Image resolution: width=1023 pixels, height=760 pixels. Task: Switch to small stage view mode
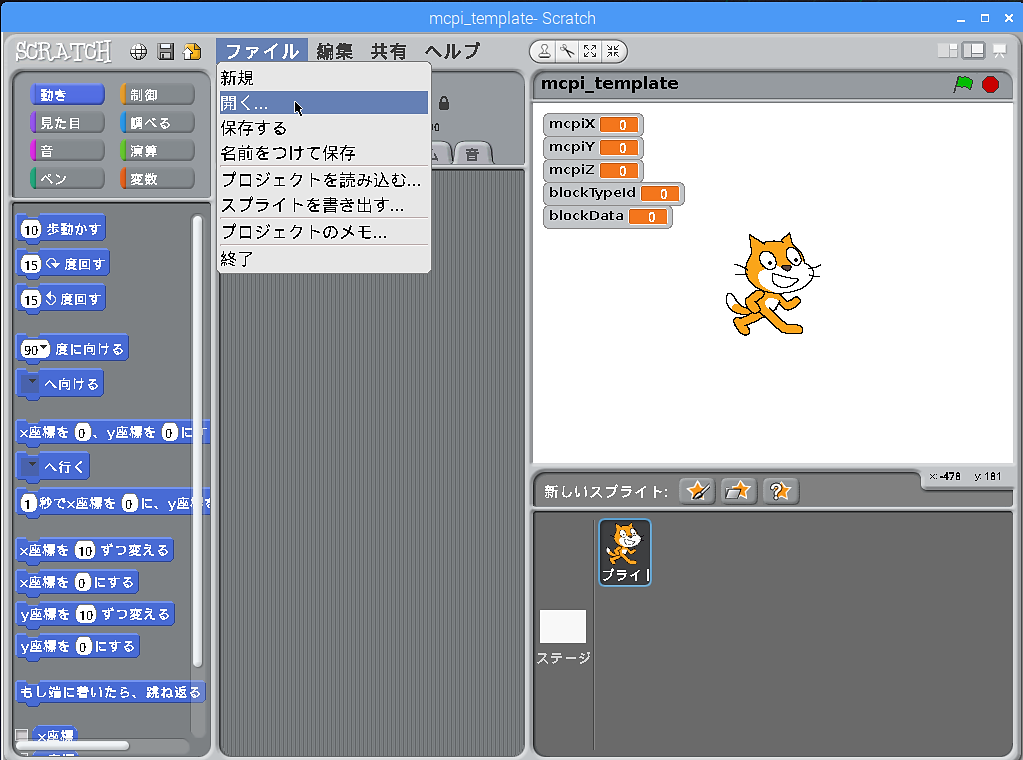coord(946,51)
